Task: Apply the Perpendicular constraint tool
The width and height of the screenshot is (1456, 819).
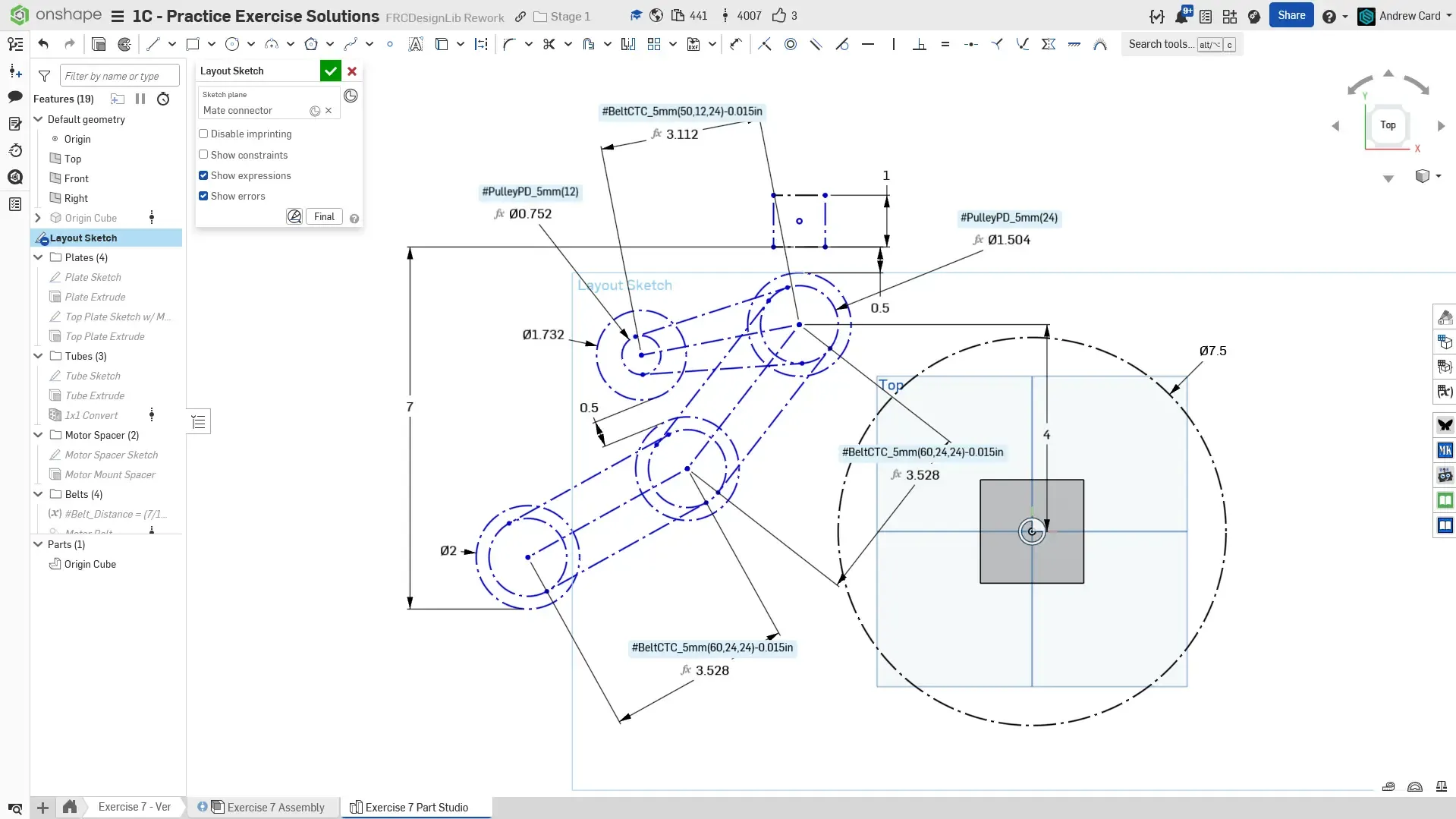Action: (x=919, y=44)
